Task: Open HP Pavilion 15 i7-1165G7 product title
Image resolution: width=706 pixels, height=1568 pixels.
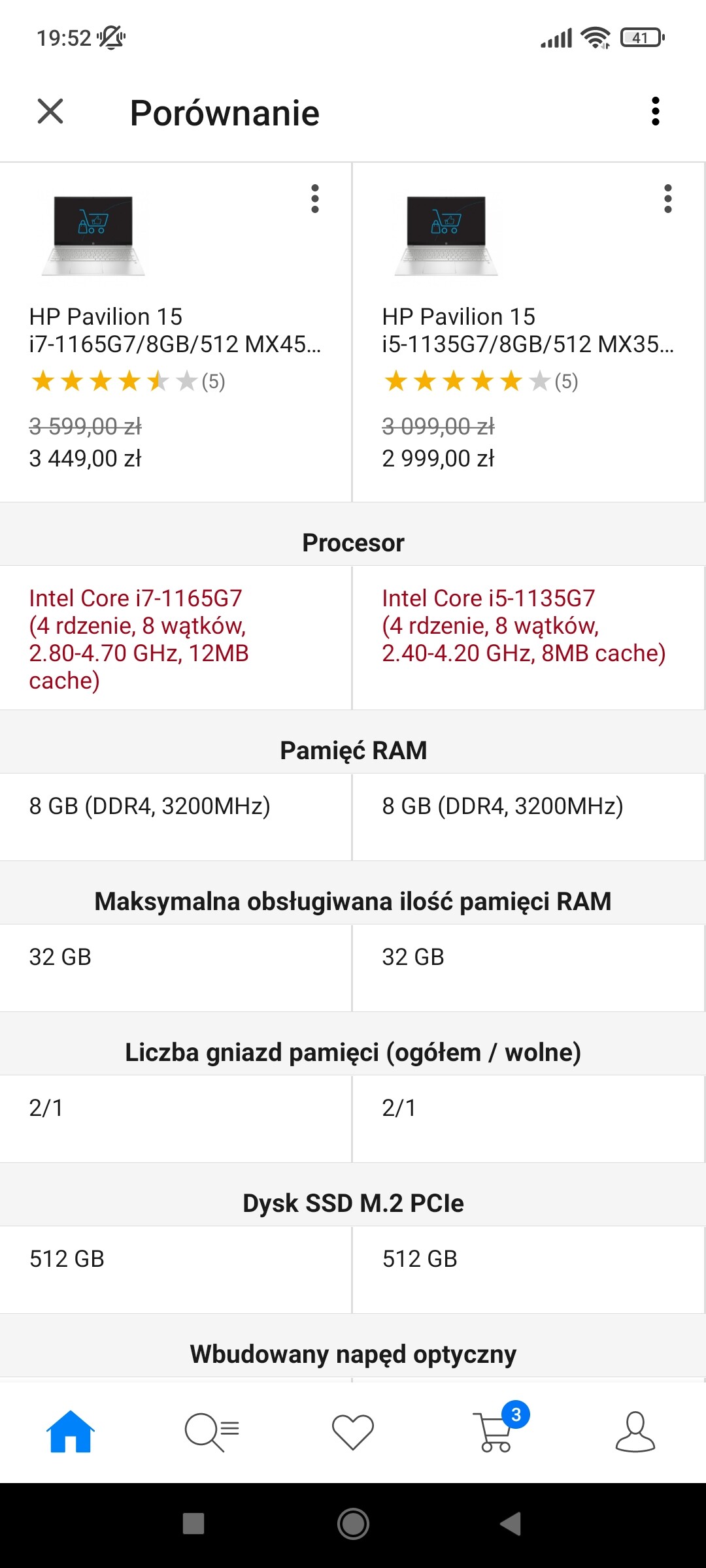Action: [175, 330]
